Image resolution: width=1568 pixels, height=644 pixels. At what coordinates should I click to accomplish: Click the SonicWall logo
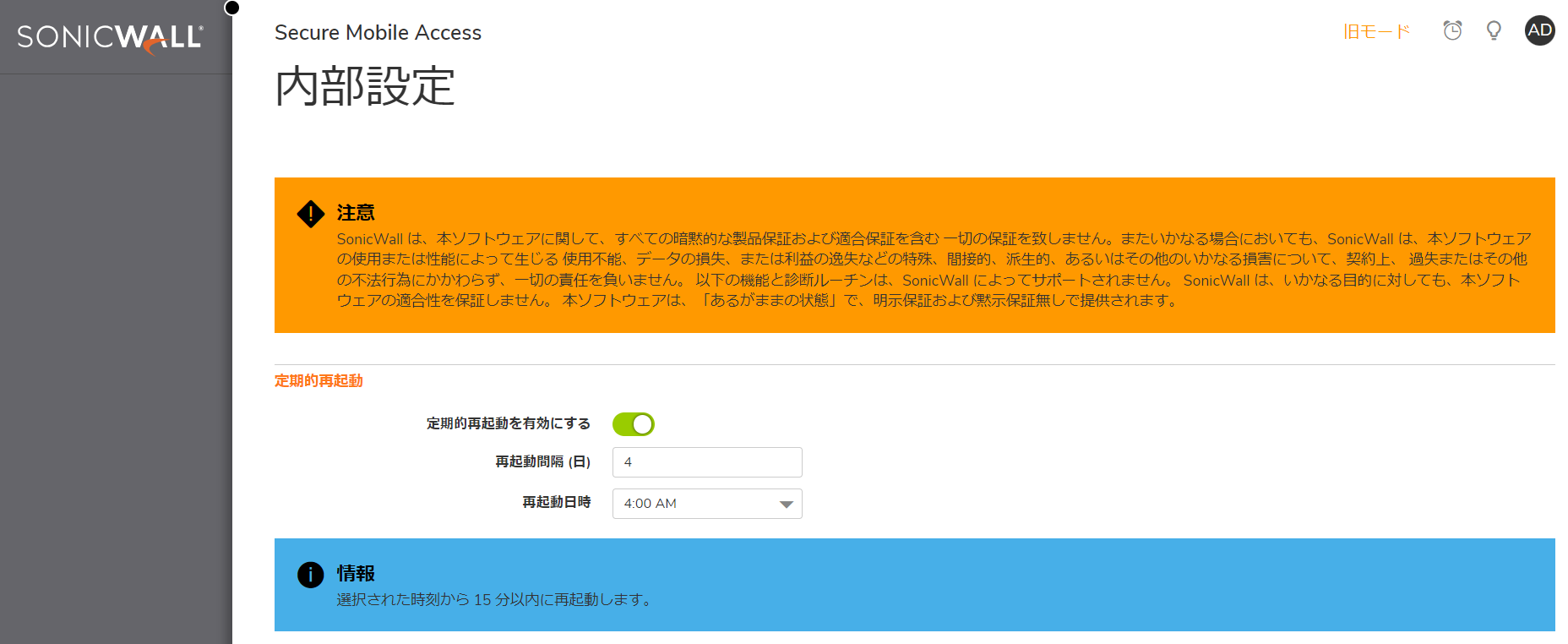pos(110,38)
